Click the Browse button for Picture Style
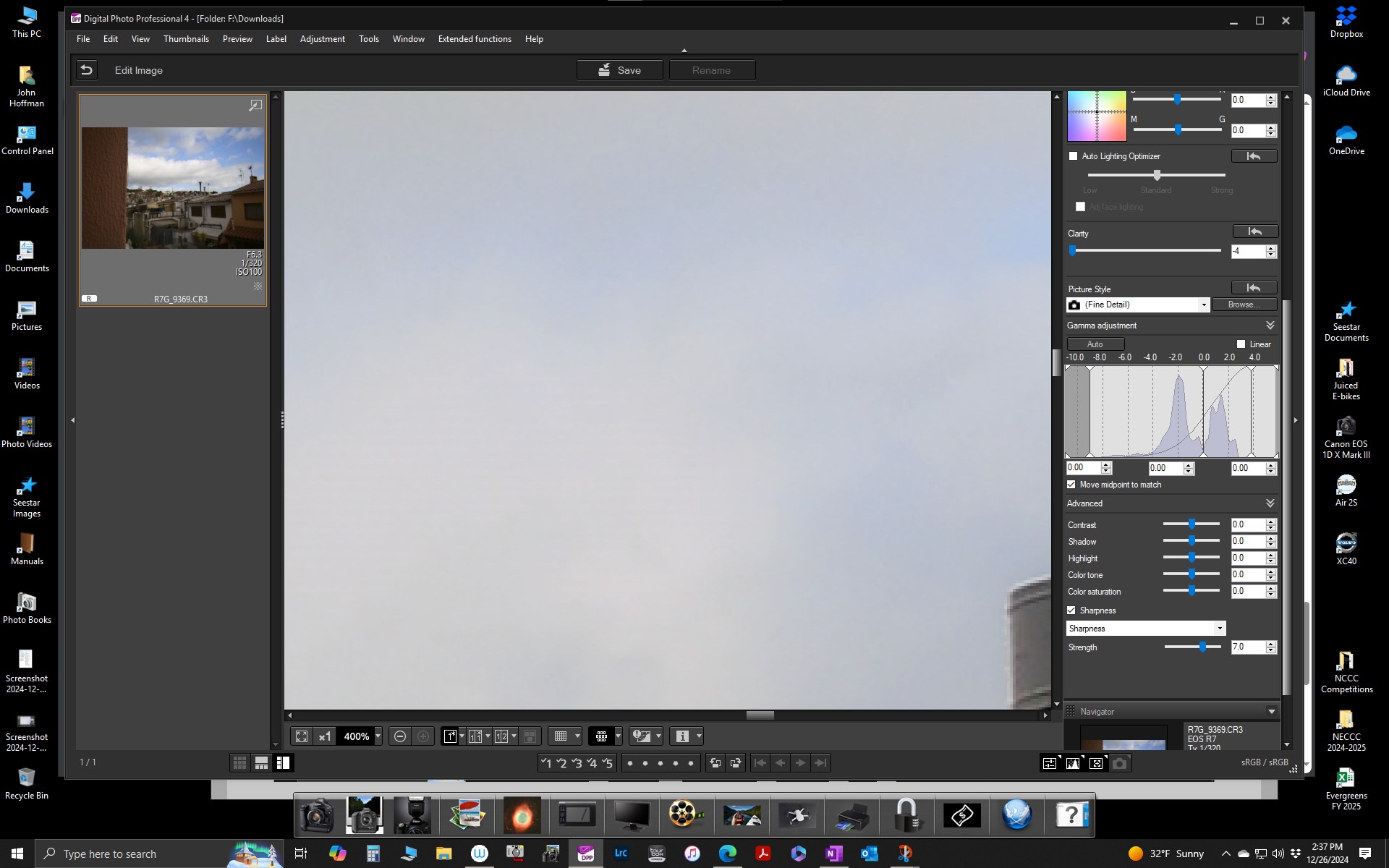 pos(1244,305)
